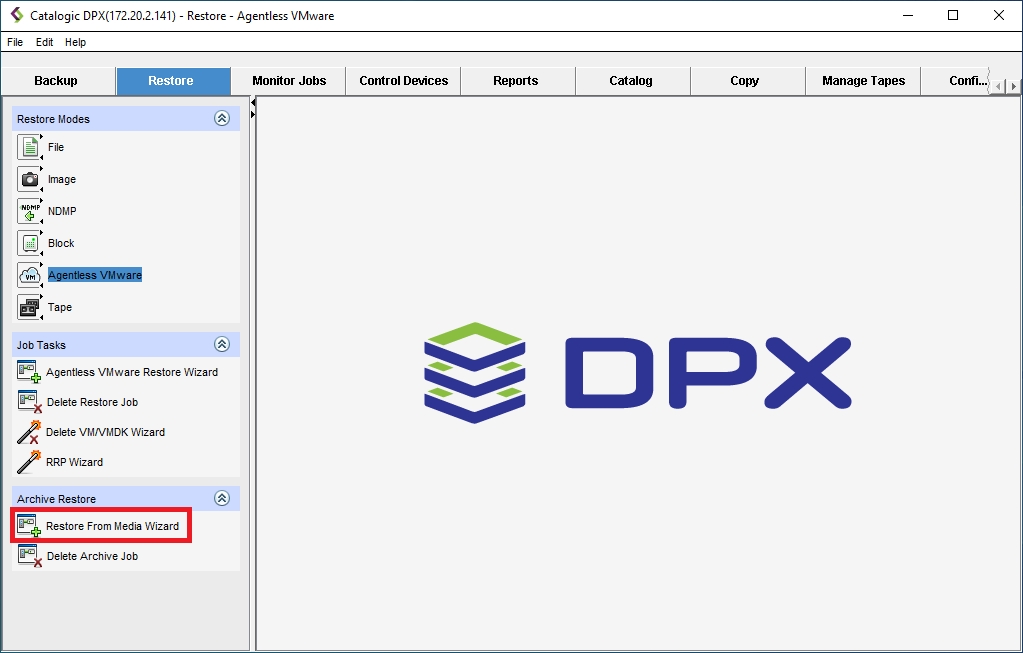Open the Agentless VMware Restore Wizard icon
Image resolution: width=1023 pixels, height=653 pixels.
pyautogui.click(x=29, y=372)
